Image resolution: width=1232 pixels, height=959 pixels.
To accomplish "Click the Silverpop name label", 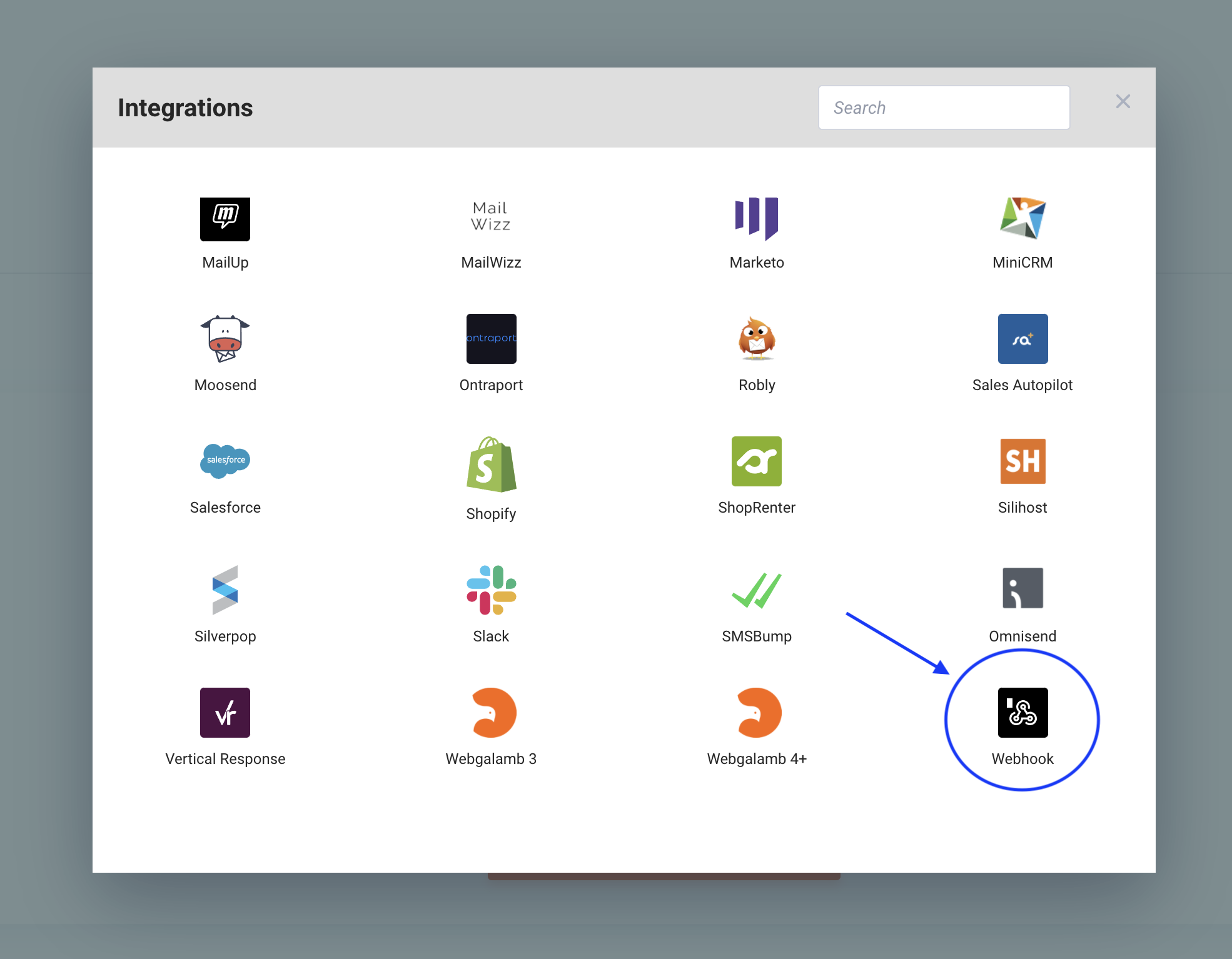I will click(x=225, y=636).
